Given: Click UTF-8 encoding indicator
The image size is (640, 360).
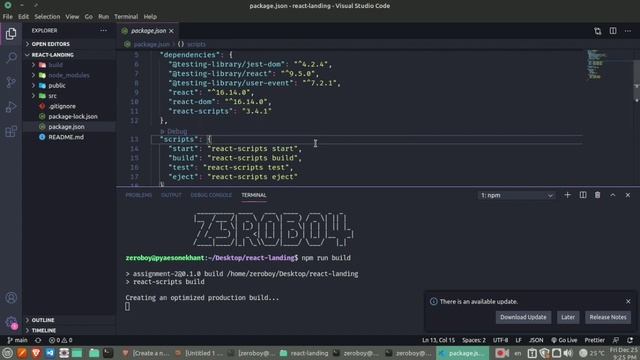Looking at the screenshot, I should point(500,340).
